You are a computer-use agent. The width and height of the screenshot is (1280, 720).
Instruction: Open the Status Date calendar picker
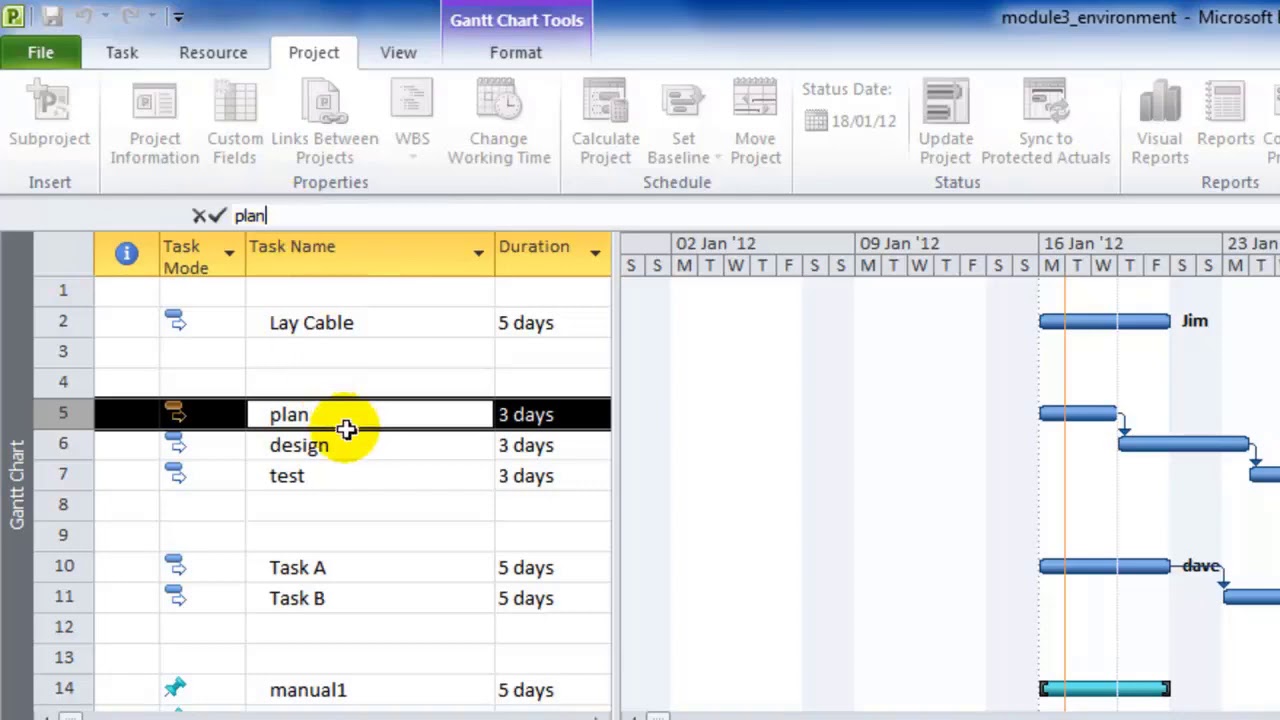point(816,121)
